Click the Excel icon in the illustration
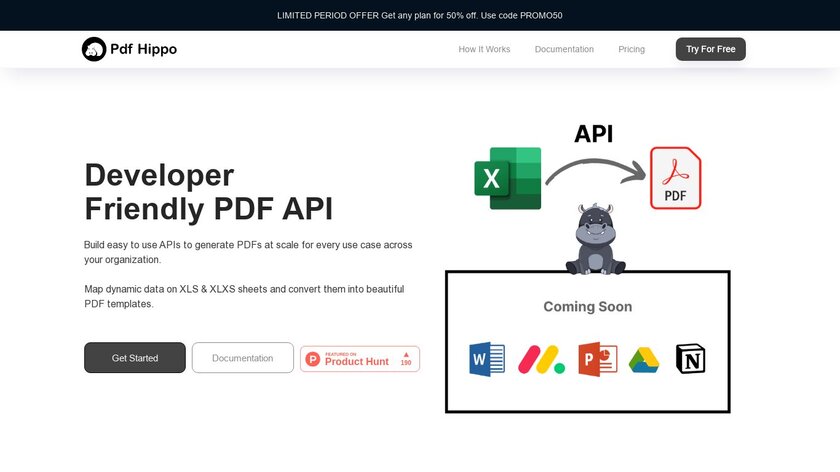Image resolution: width=840 pixels, height=472 pixels. coord(508,178)
